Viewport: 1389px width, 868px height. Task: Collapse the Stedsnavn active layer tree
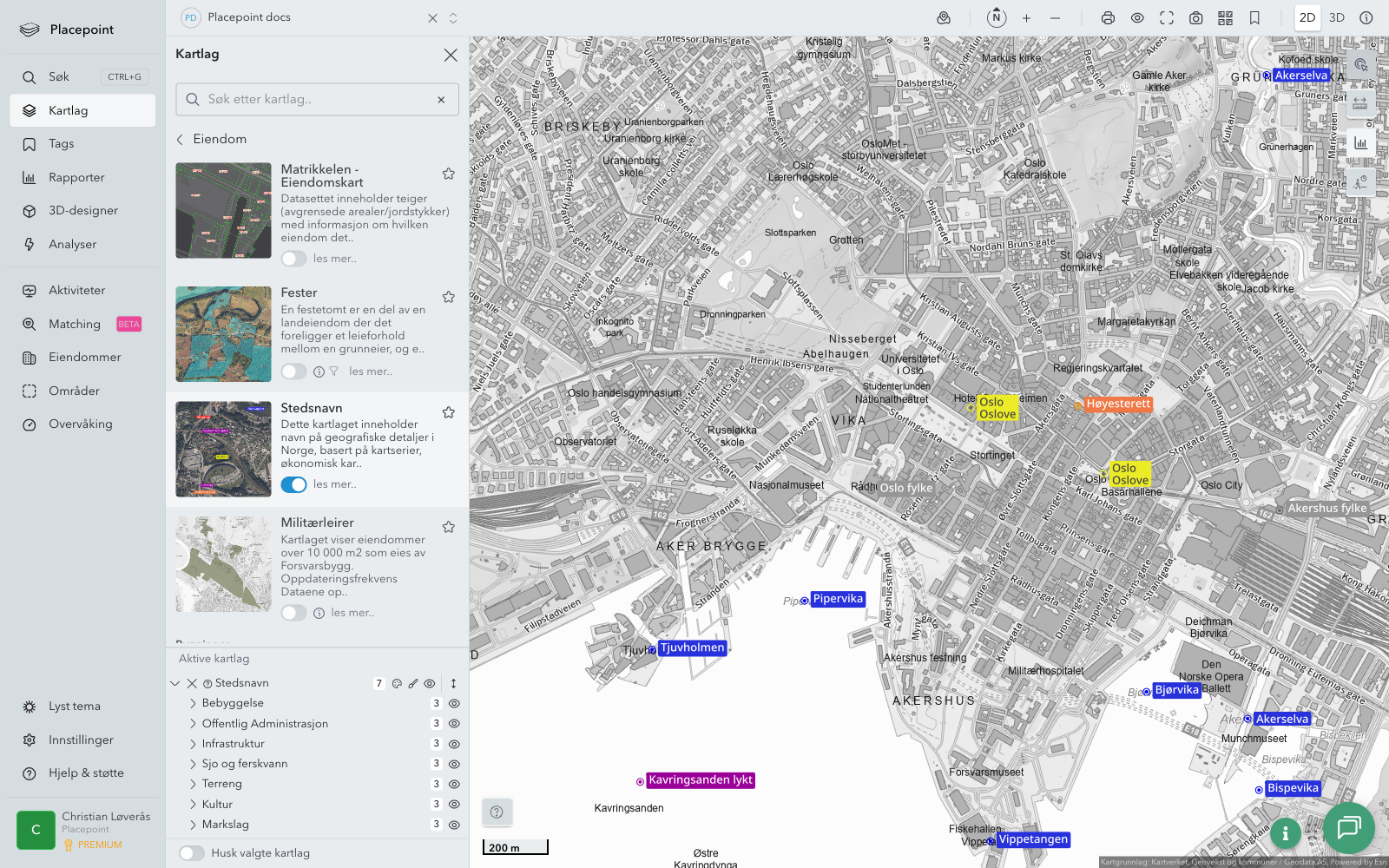[x=175, y=683]
